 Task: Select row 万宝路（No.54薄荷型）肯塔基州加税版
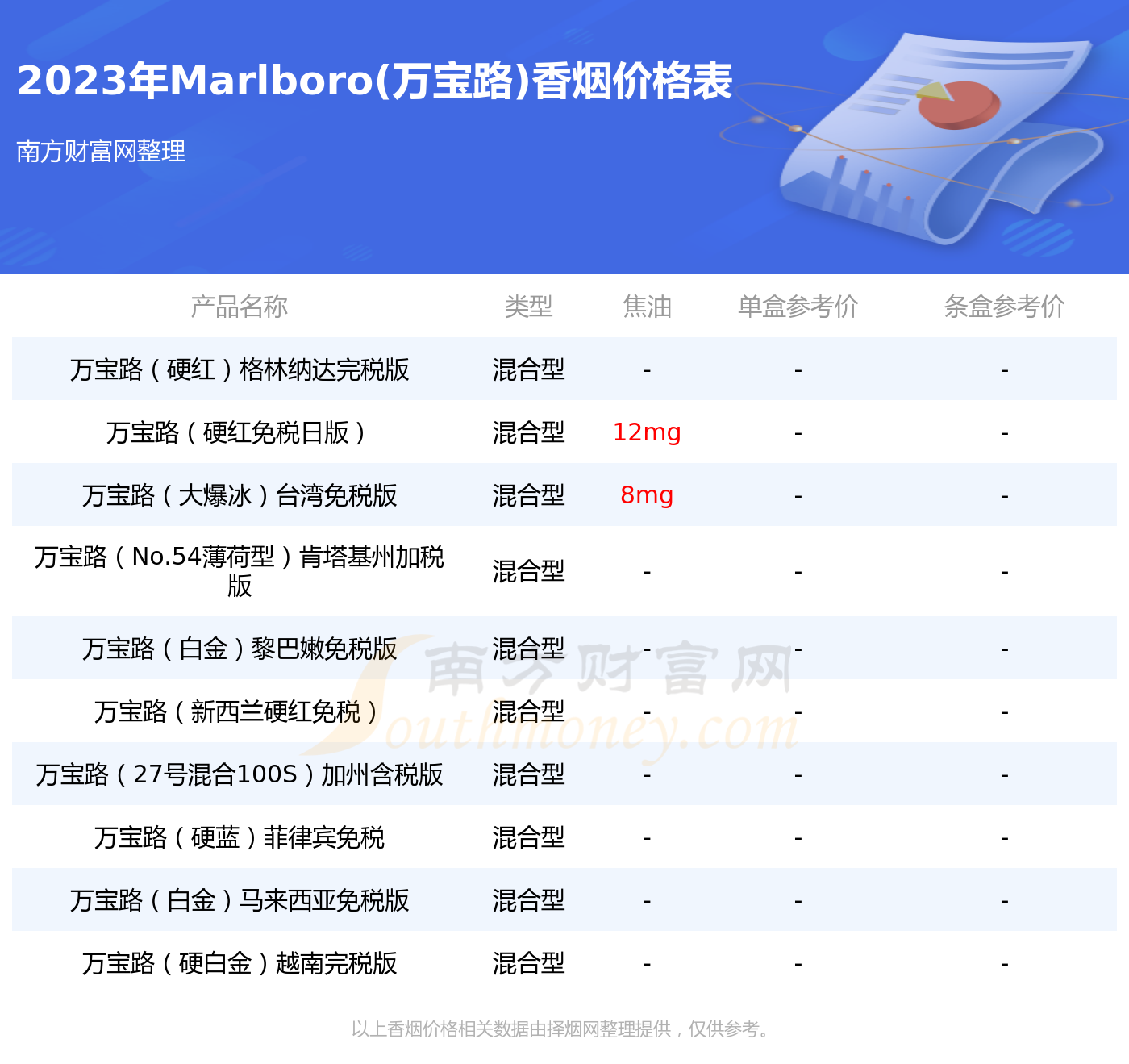click(564, 571)
